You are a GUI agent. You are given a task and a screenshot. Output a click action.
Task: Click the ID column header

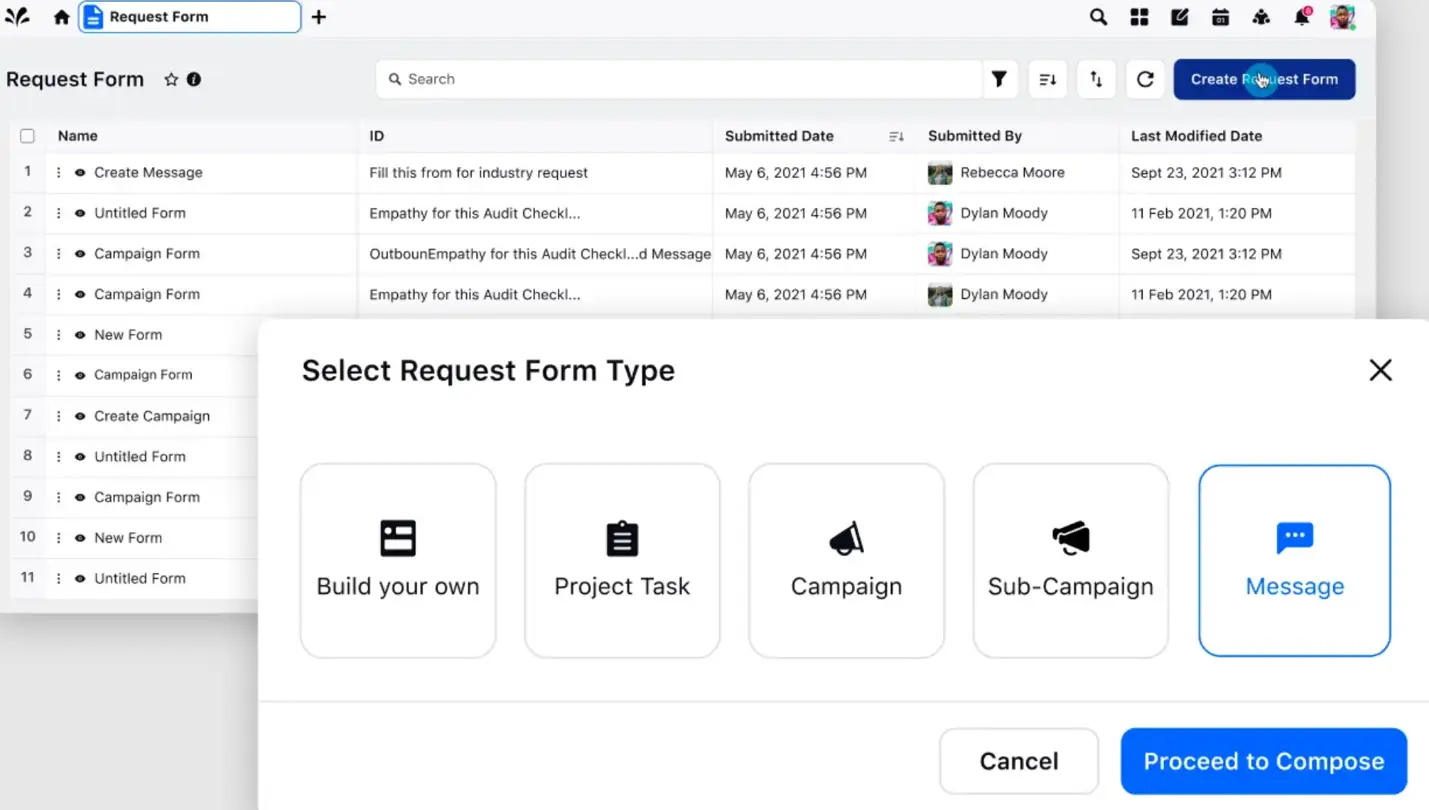point(376,136)
